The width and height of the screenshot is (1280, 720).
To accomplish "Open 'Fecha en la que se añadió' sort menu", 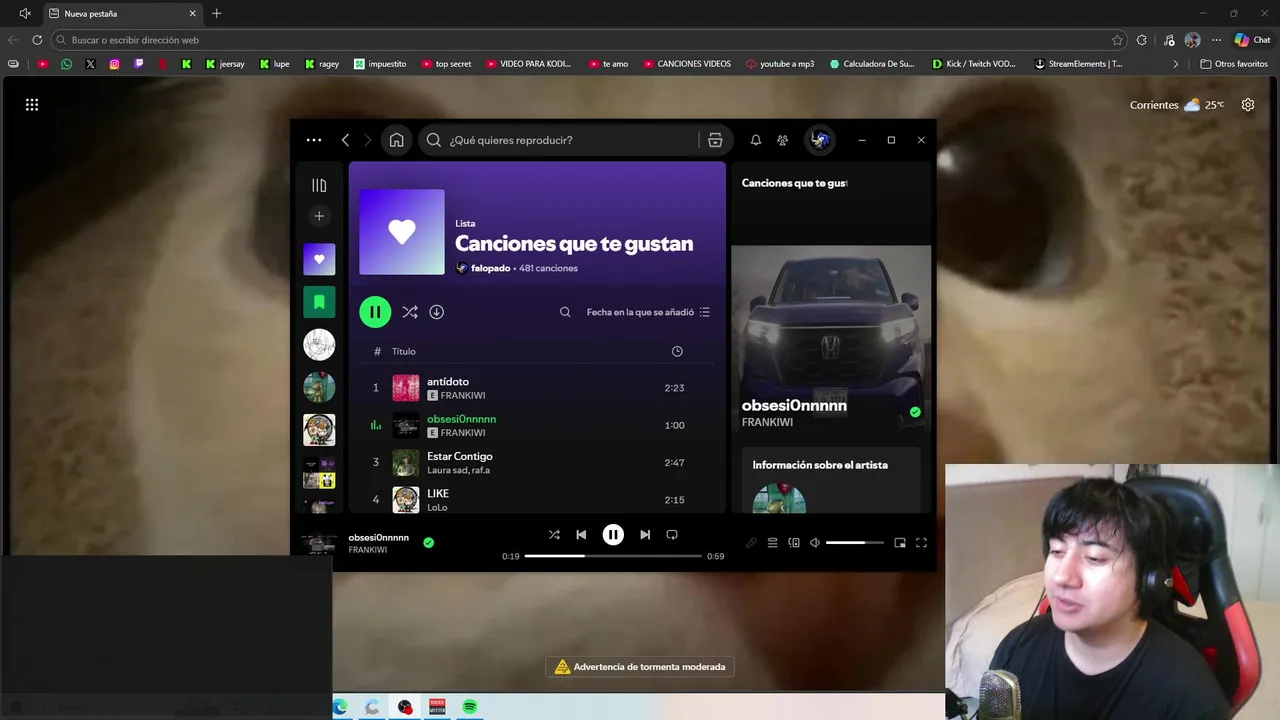I will tap(648, 312).
